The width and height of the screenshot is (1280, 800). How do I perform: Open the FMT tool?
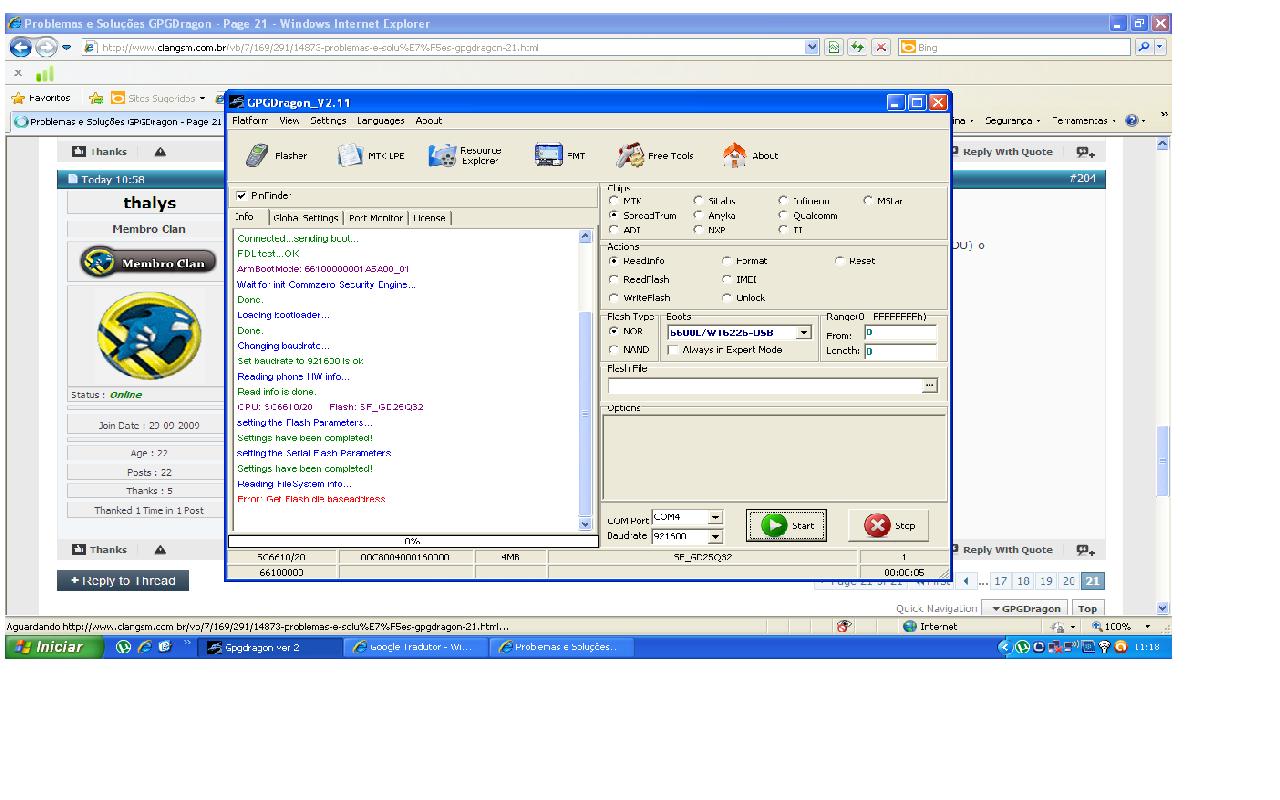[560, 155]
